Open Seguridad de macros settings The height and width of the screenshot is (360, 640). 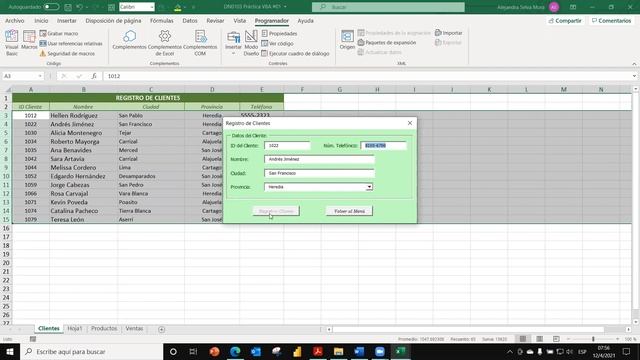coord(67,53)
